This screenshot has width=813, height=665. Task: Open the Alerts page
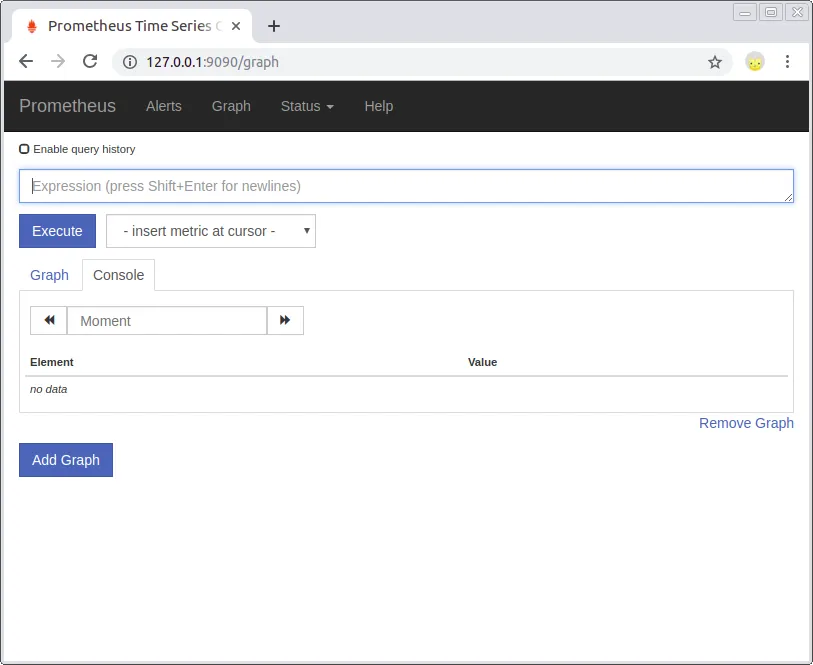click(164, 106)
